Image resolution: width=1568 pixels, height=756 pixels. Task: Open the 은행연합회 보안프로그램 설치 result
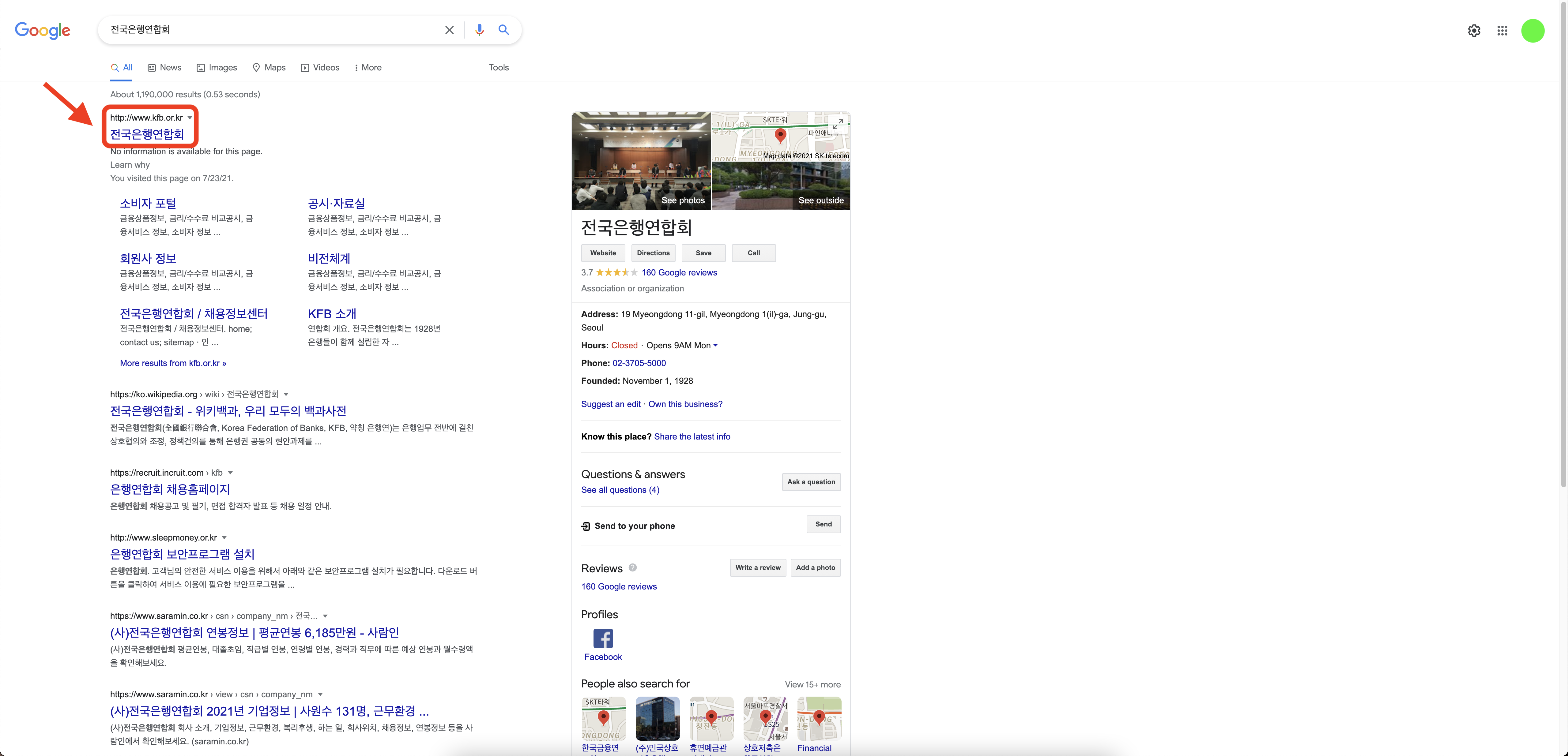tap(182, 554)
